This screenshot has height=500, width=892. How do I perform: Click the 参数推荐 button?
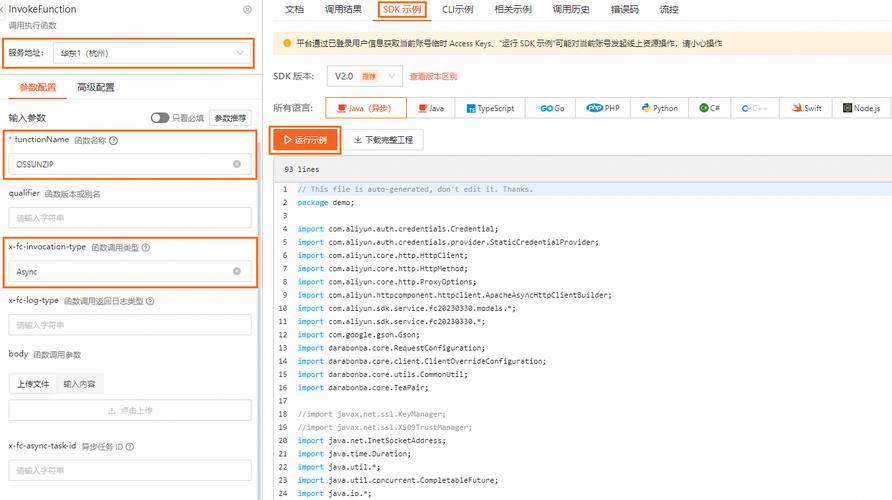click(230, 118)
